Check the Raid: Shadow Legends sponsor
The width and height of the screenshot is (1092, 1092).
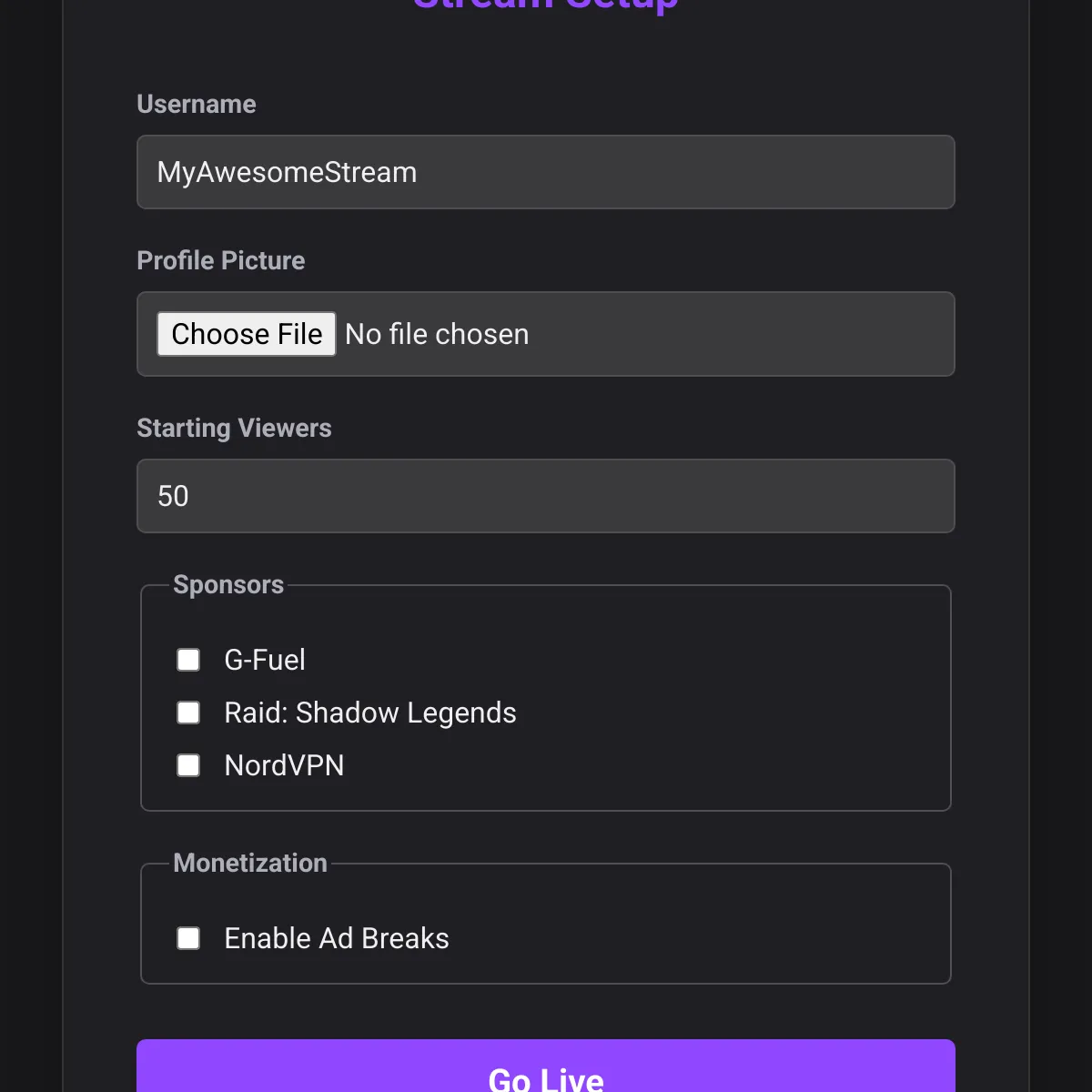click(188, 713)
